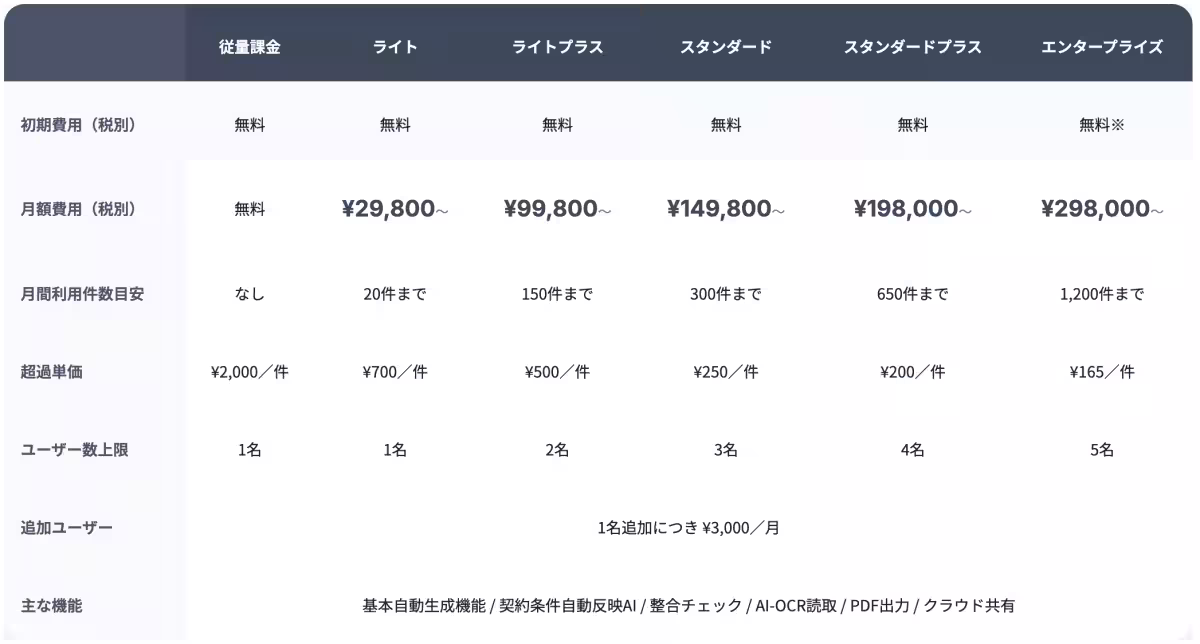Viewport: 1200px width, 644px height.
Task: Select the ライト plan header
Action: (x=395, y=47)
